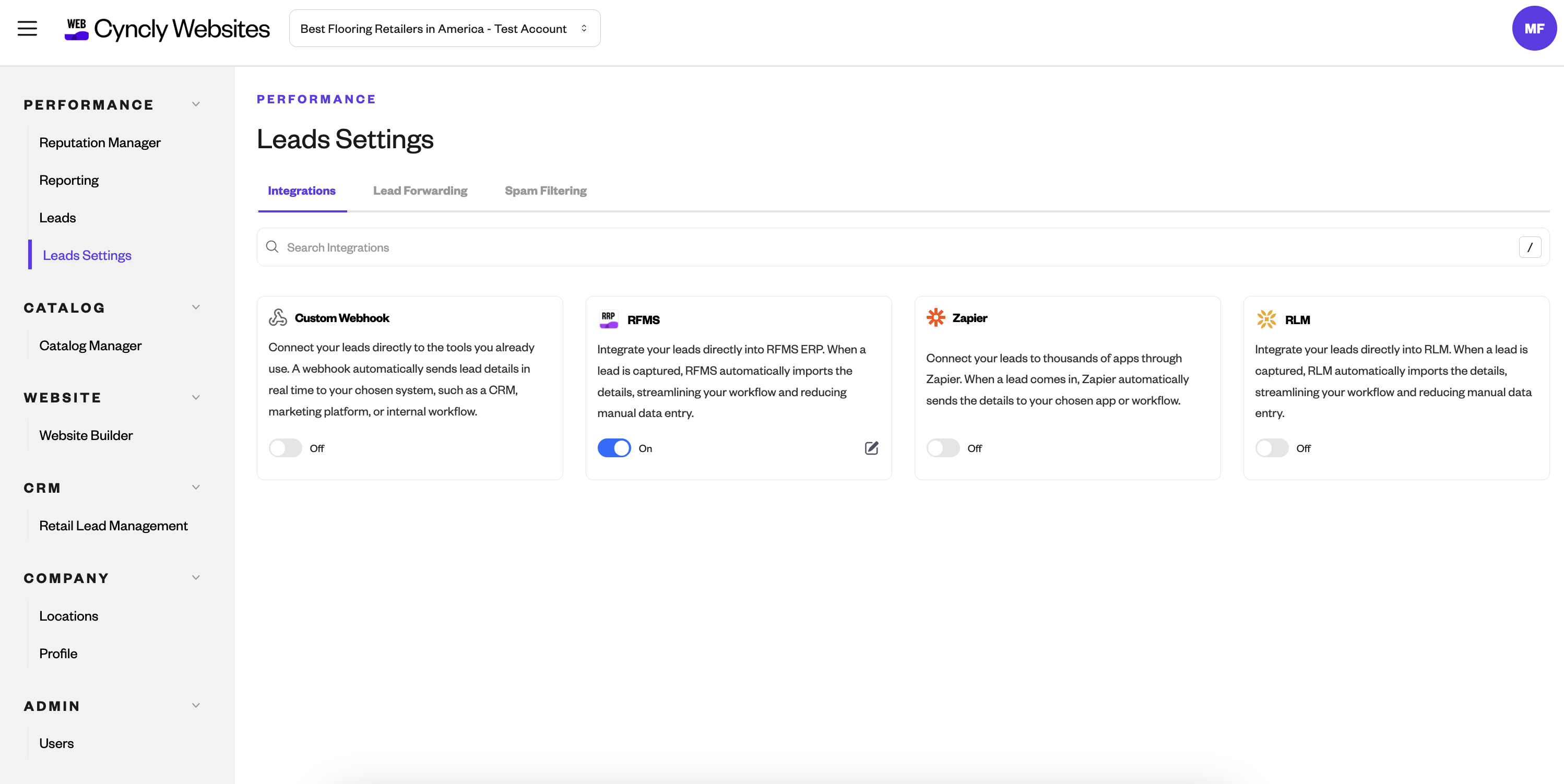
Task: Open the hamburger navigation menu
Action: (x=27, y=29)
